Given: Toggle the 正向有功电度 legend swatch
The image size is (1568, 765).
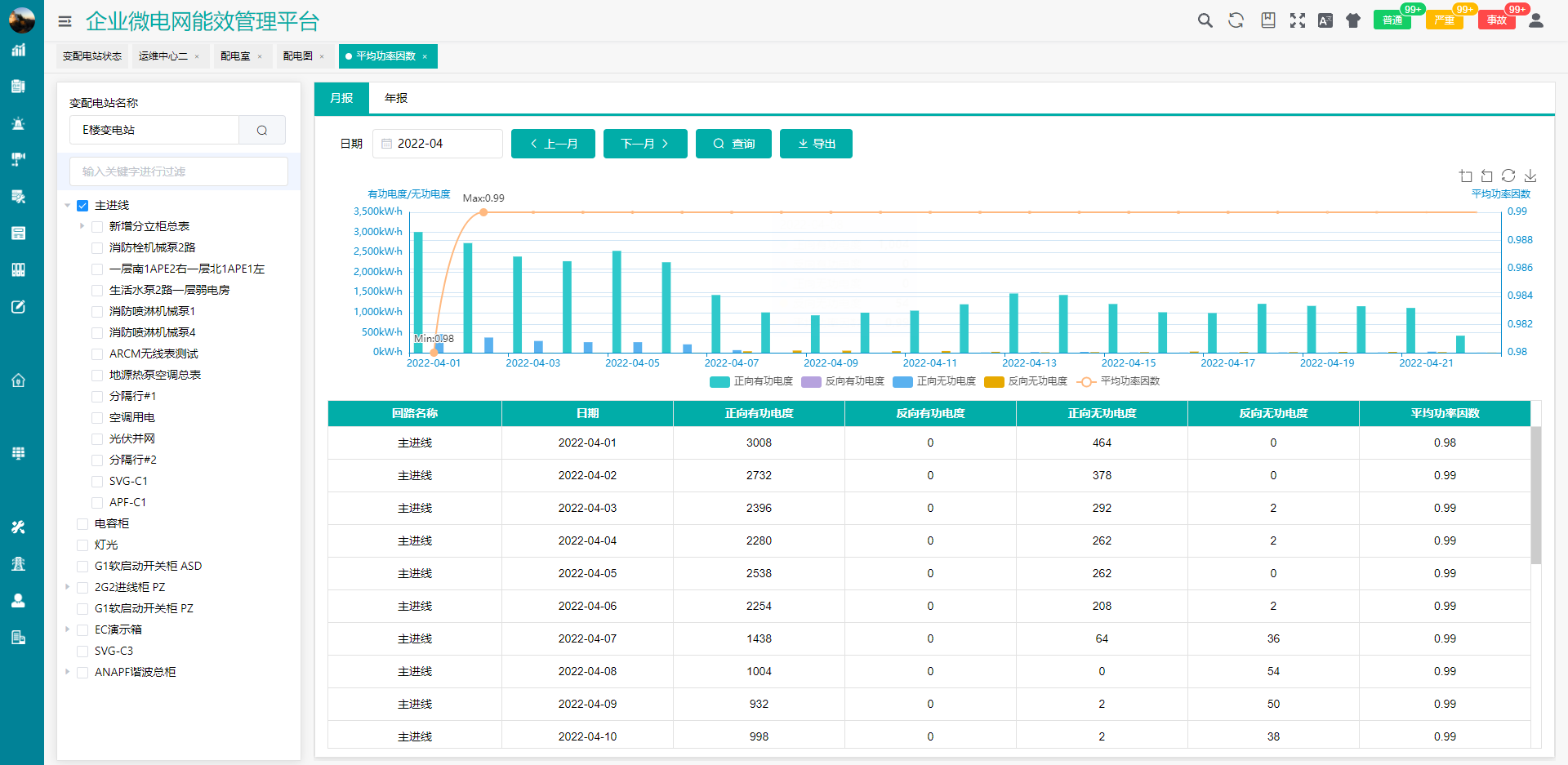Looking at the screenshot, I should pyautogui.click(x=719, y=381).
